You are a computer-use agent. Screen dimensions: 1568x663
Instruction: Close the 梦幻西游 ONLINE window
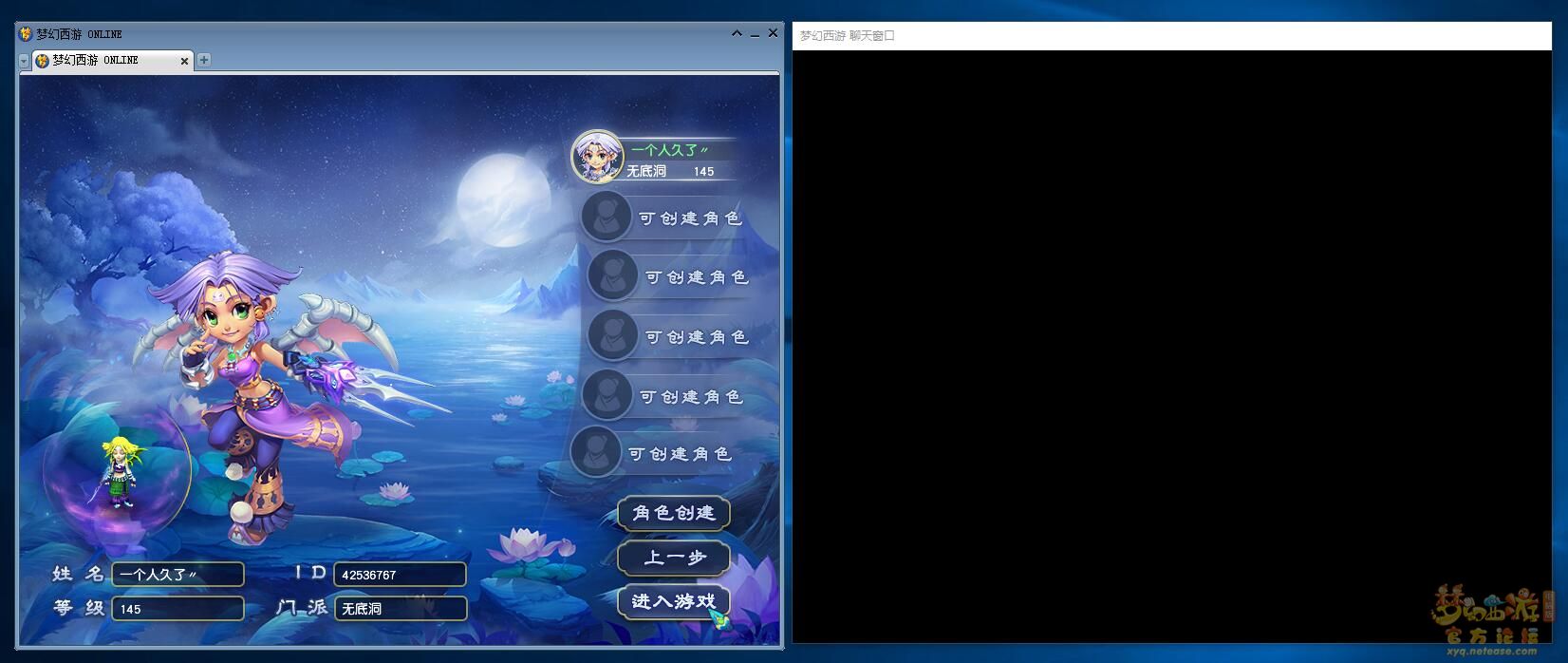pyautogui.click(x=773, y=33)
